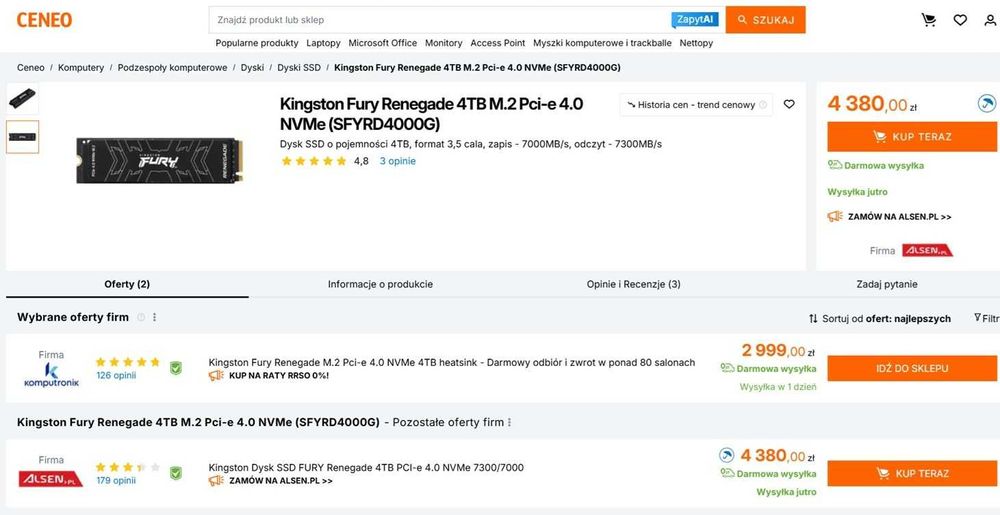Click the Alsen logo in the price panel

[x=927, y=250]
